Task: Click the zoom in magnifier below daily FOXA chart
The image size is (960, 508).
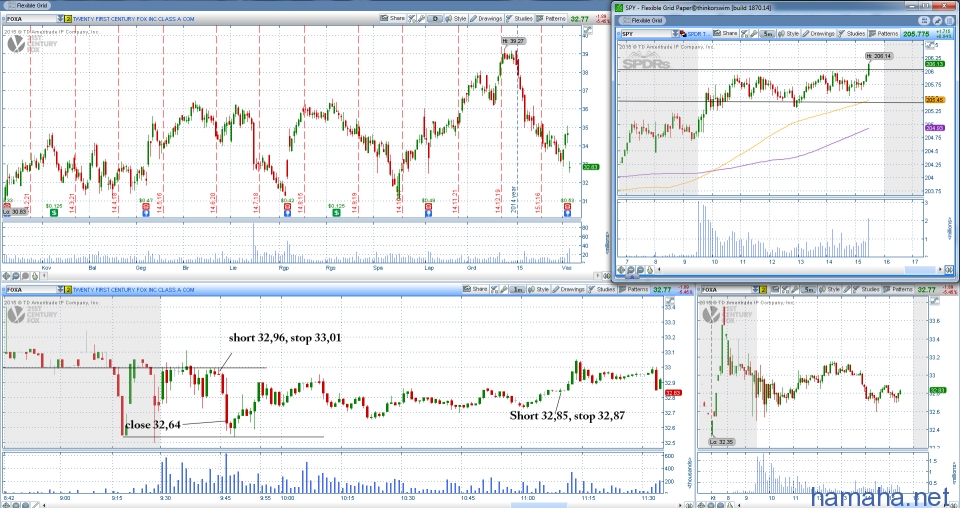Action: (16, 276)
